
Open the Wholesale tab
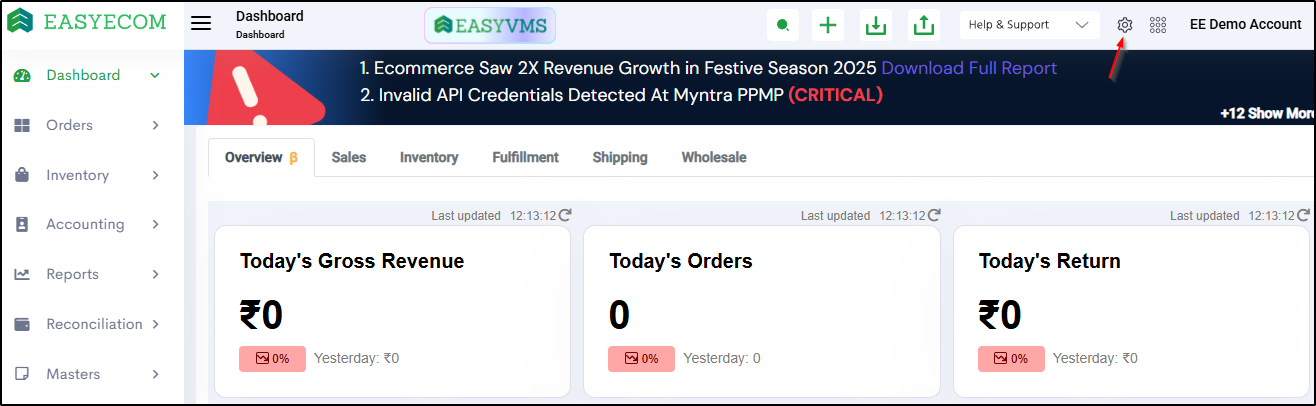tap(714, 157)
